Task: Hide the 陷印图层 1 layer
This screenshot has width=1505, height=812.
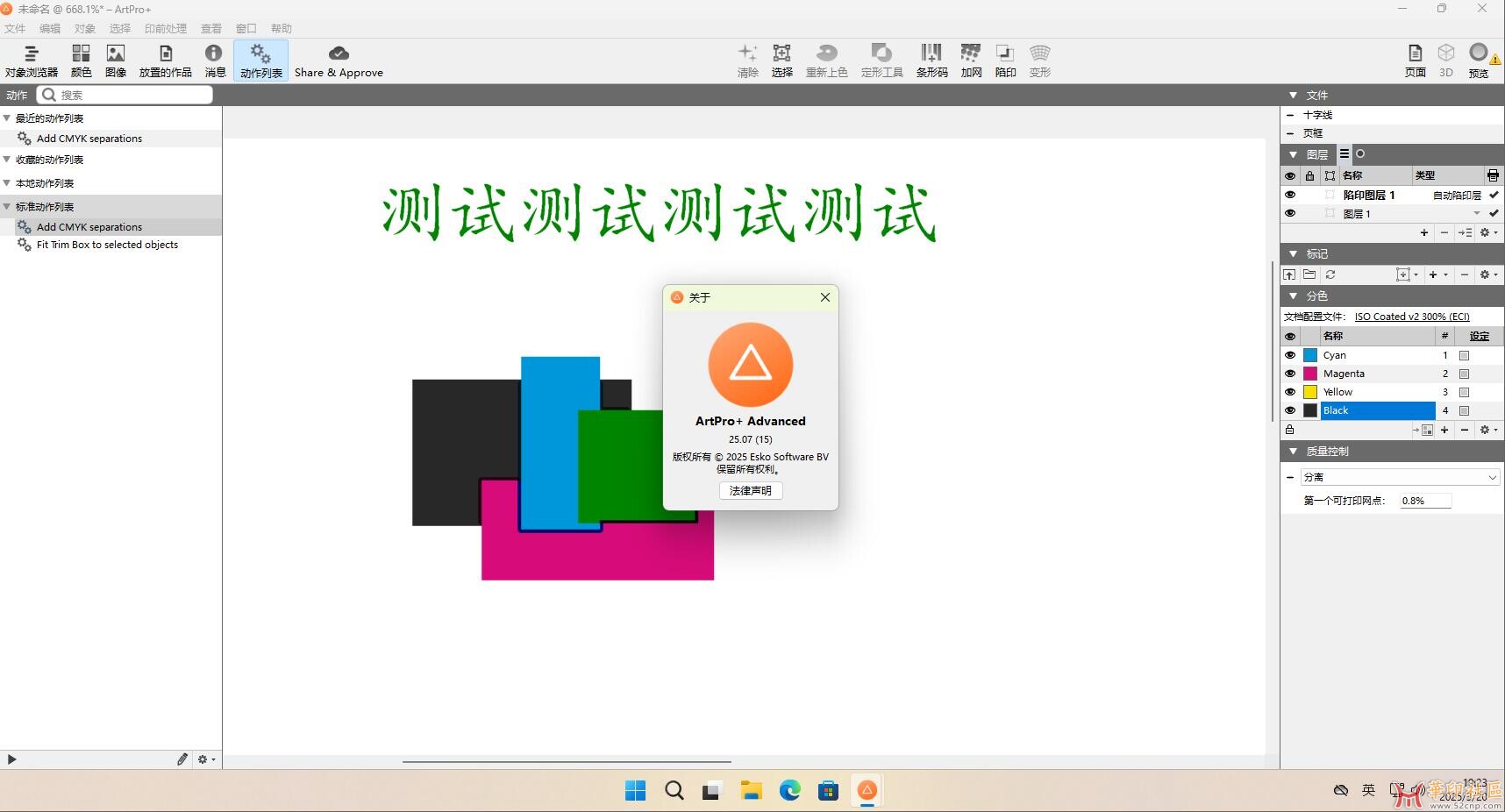Action: click(1290, 195)
